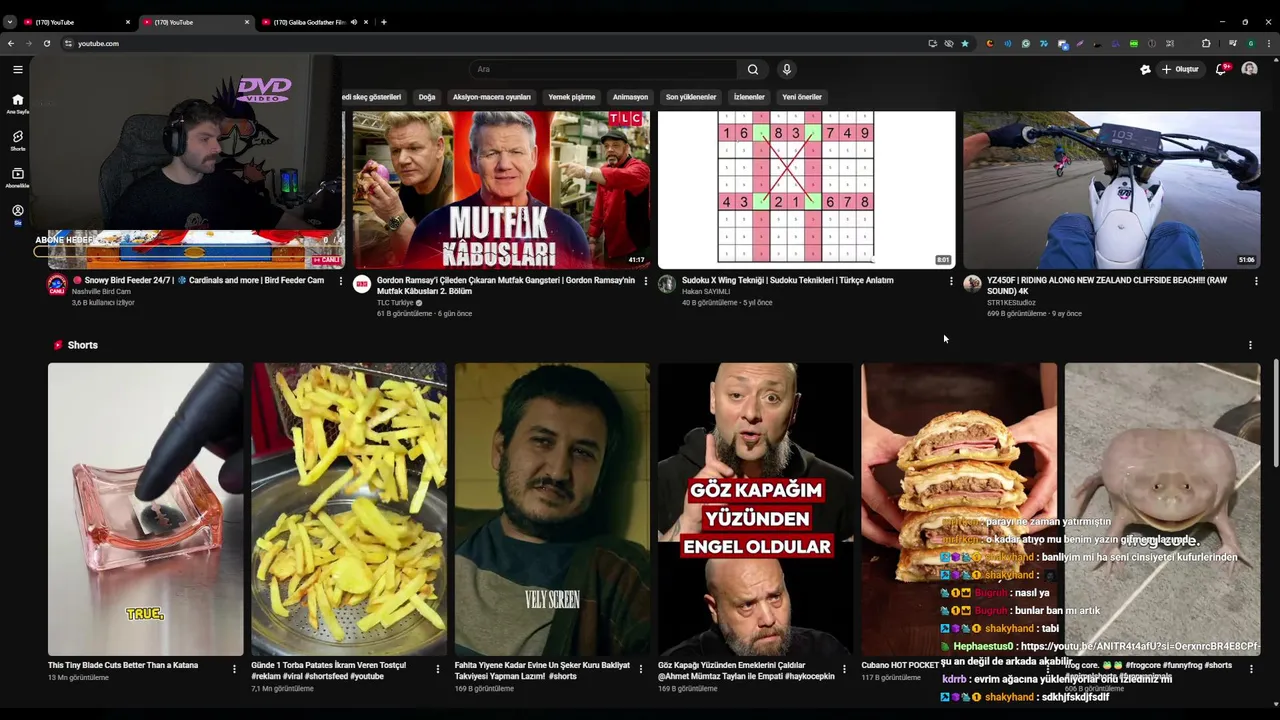This screenshot has height=720, width=1280.
Task: Select the Doğa filter chip
Action: [x=427, y=97]
